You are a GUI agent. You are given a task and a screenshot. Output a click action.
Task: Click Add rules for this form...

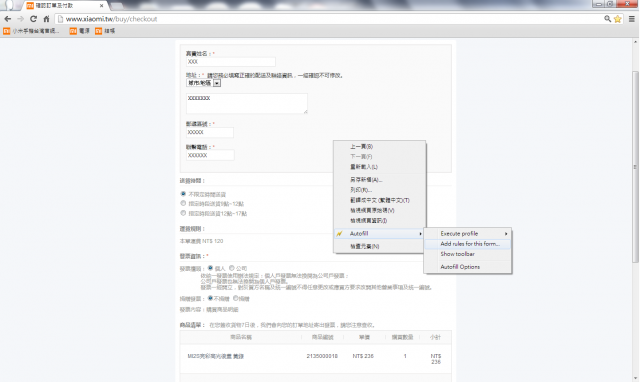pyautogui.click(x=468, y=244)
